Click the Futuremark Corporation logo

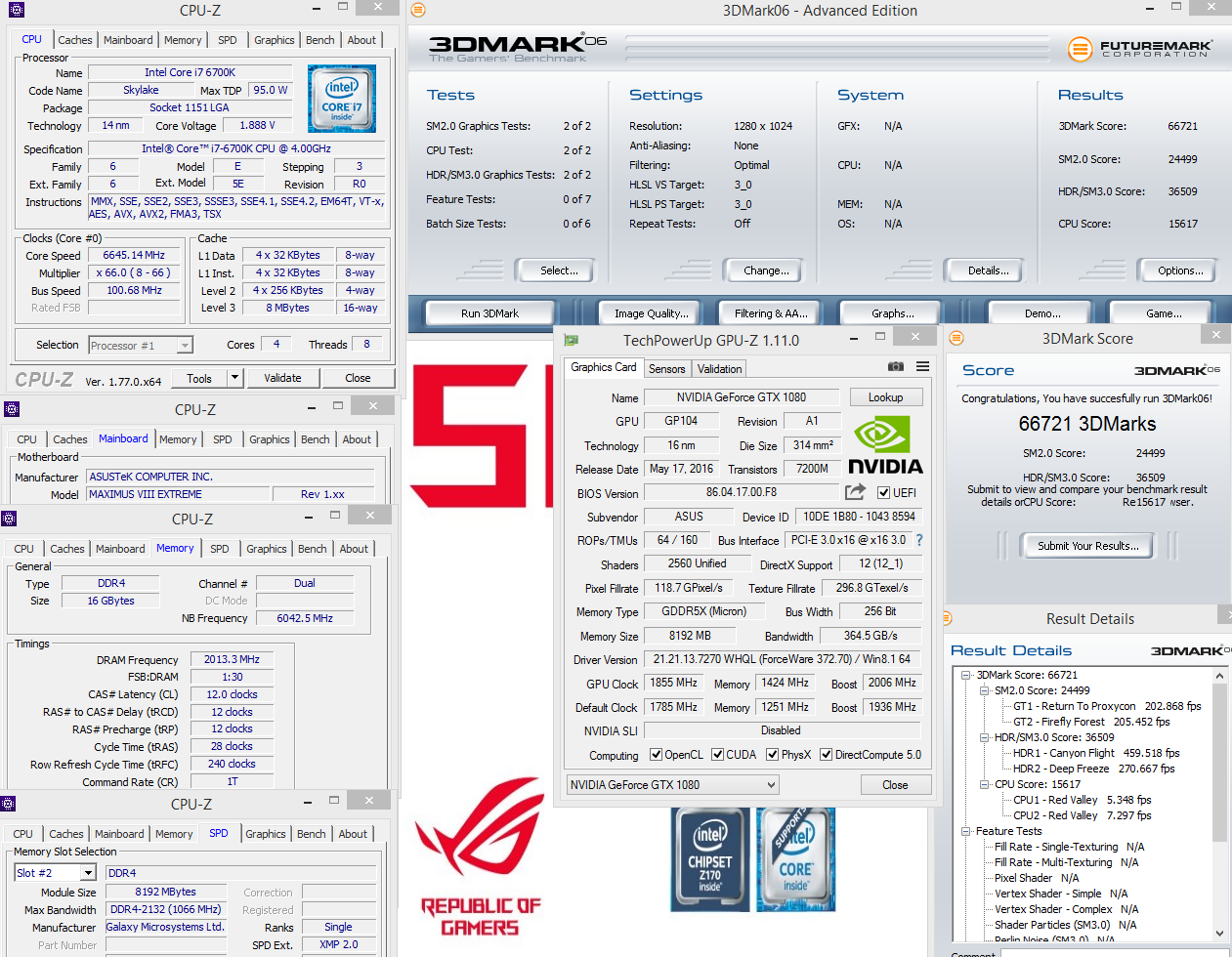coord(1139,48)
